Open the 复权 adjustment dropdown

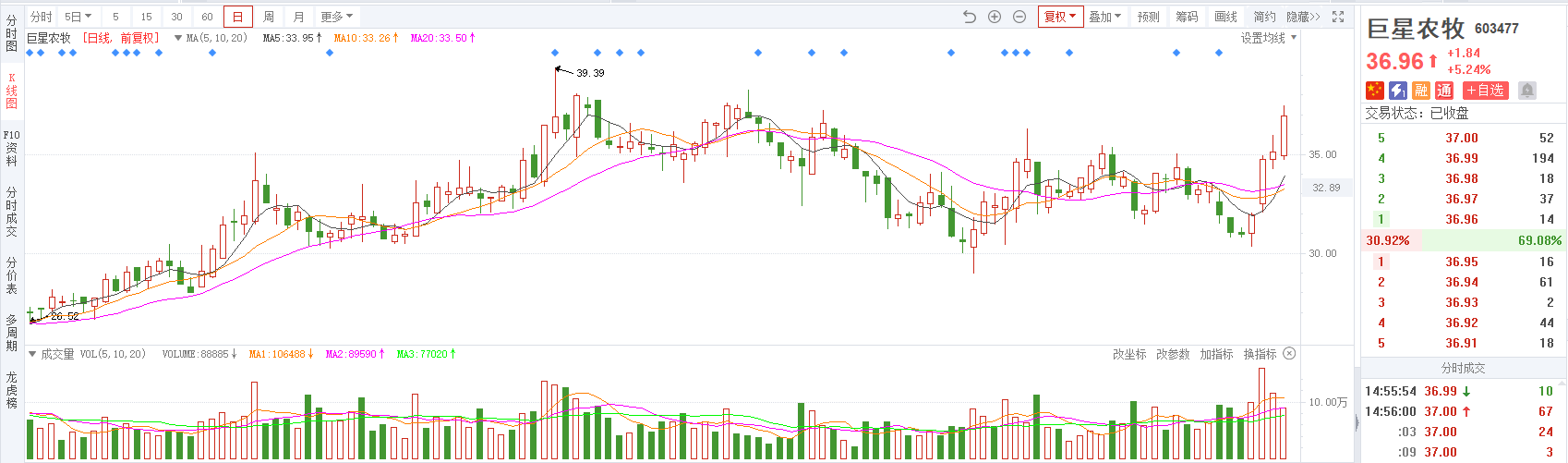click(1059, 17)
